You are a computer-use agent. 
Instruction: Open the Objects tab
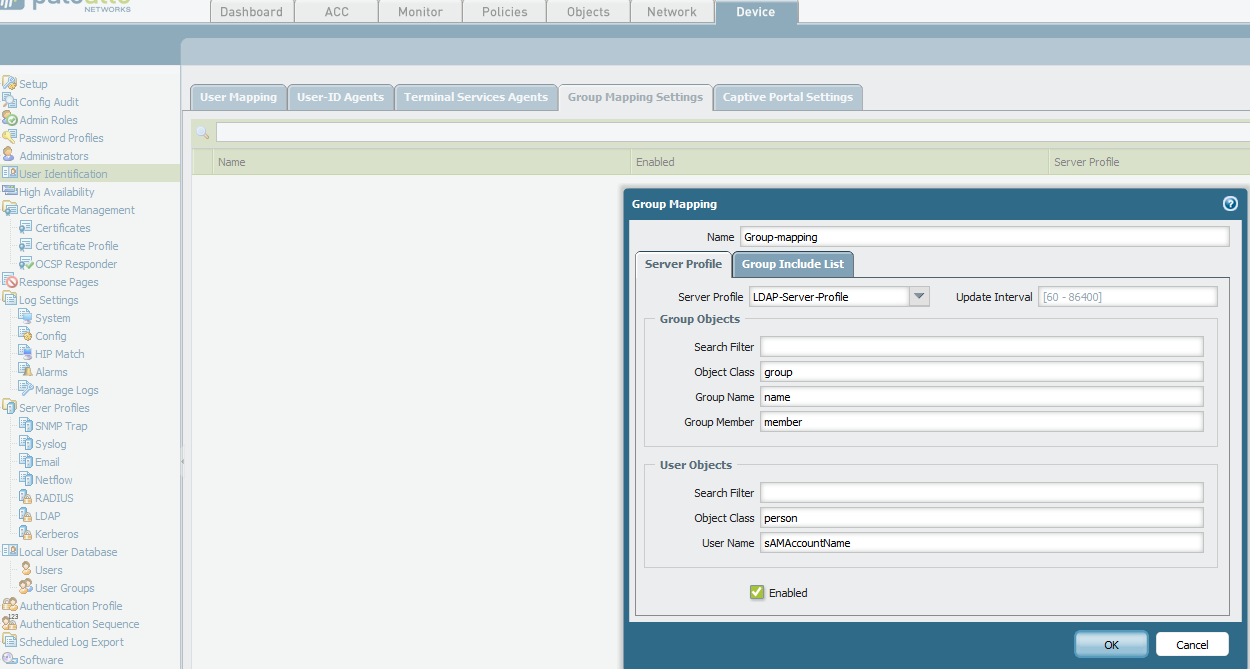588,12
